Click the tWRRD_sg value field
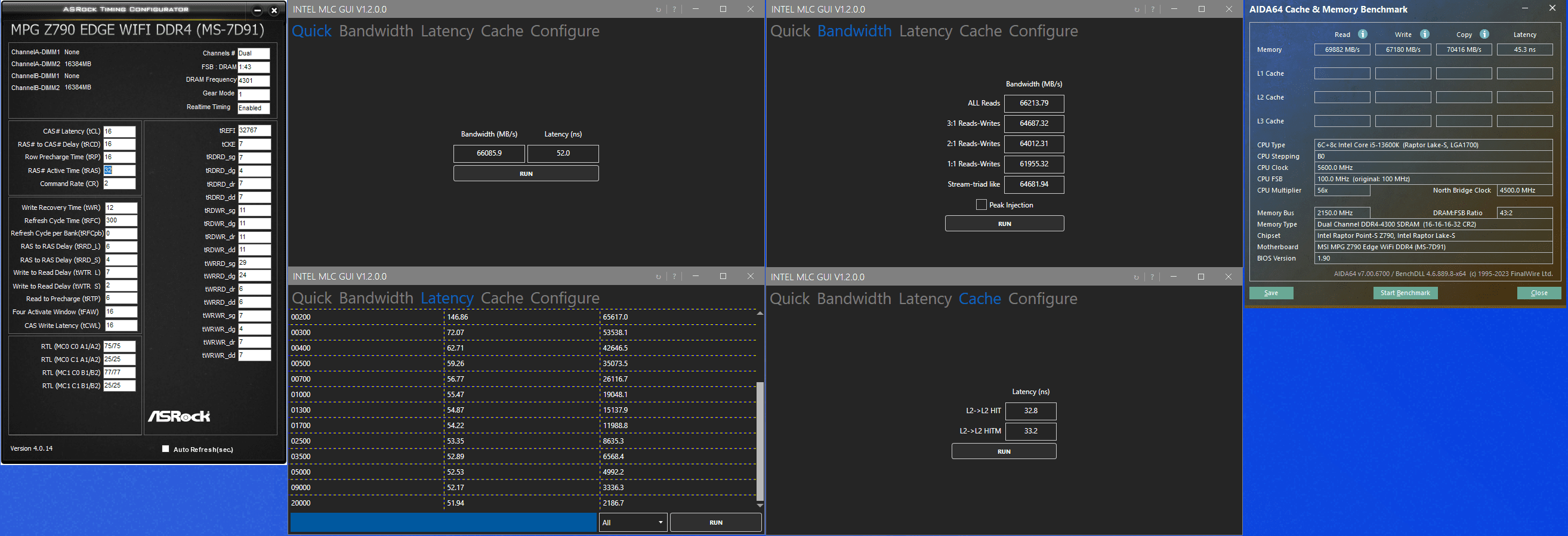Screen dimensions: 1568x536 [254, 263]
